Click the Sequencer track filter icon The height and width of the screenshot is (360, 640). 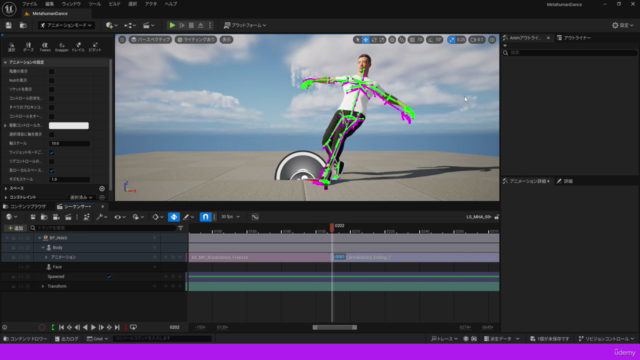pos(181,228)
